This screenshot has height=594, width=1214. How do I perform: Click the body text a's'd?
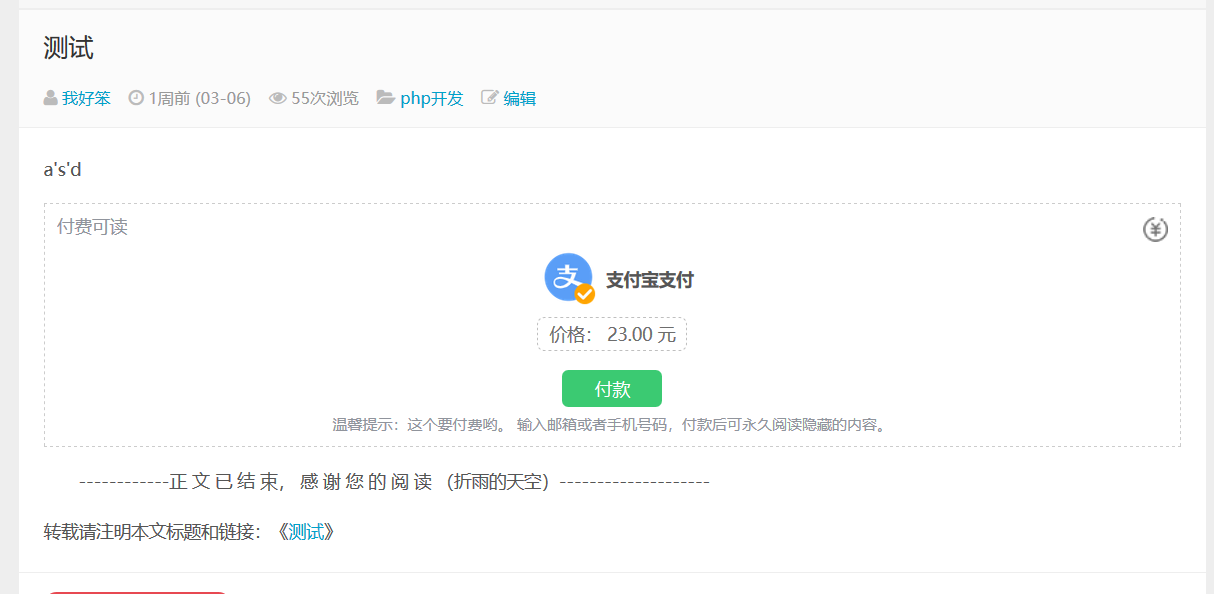62,169
